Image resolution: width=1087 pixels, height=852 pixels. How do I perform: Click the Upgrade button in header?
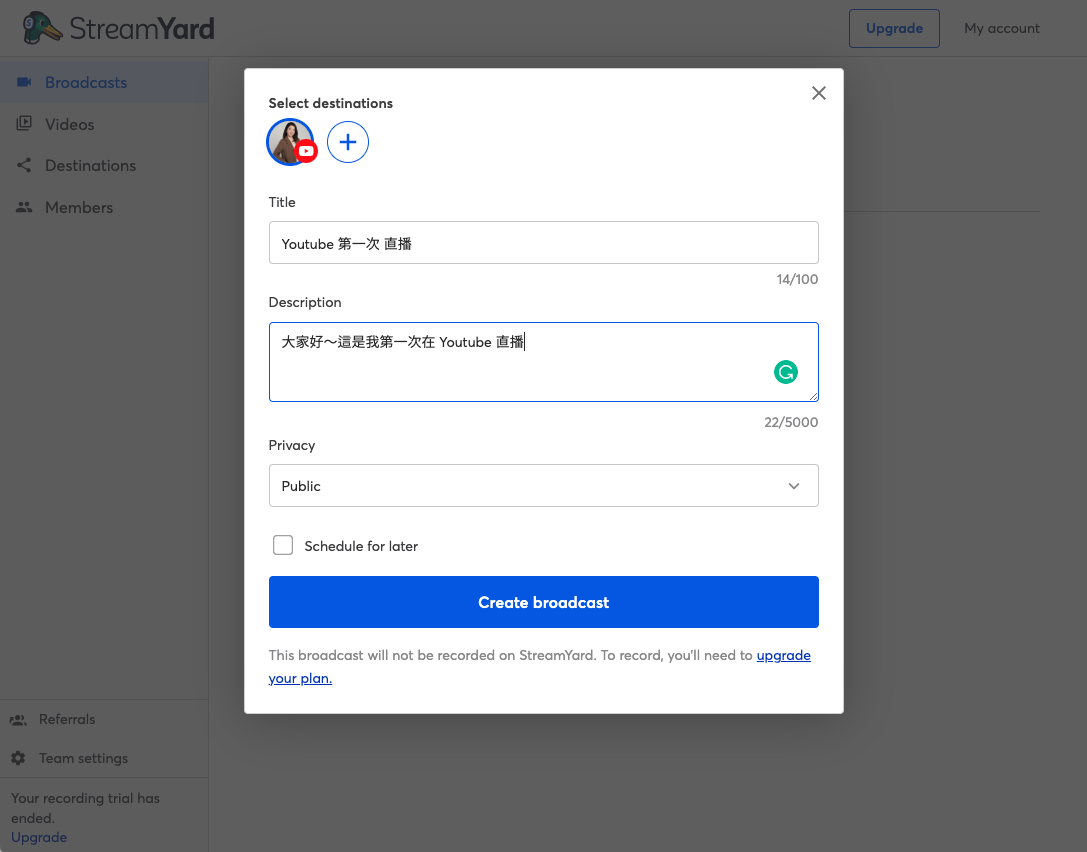[x=894, y=28]
